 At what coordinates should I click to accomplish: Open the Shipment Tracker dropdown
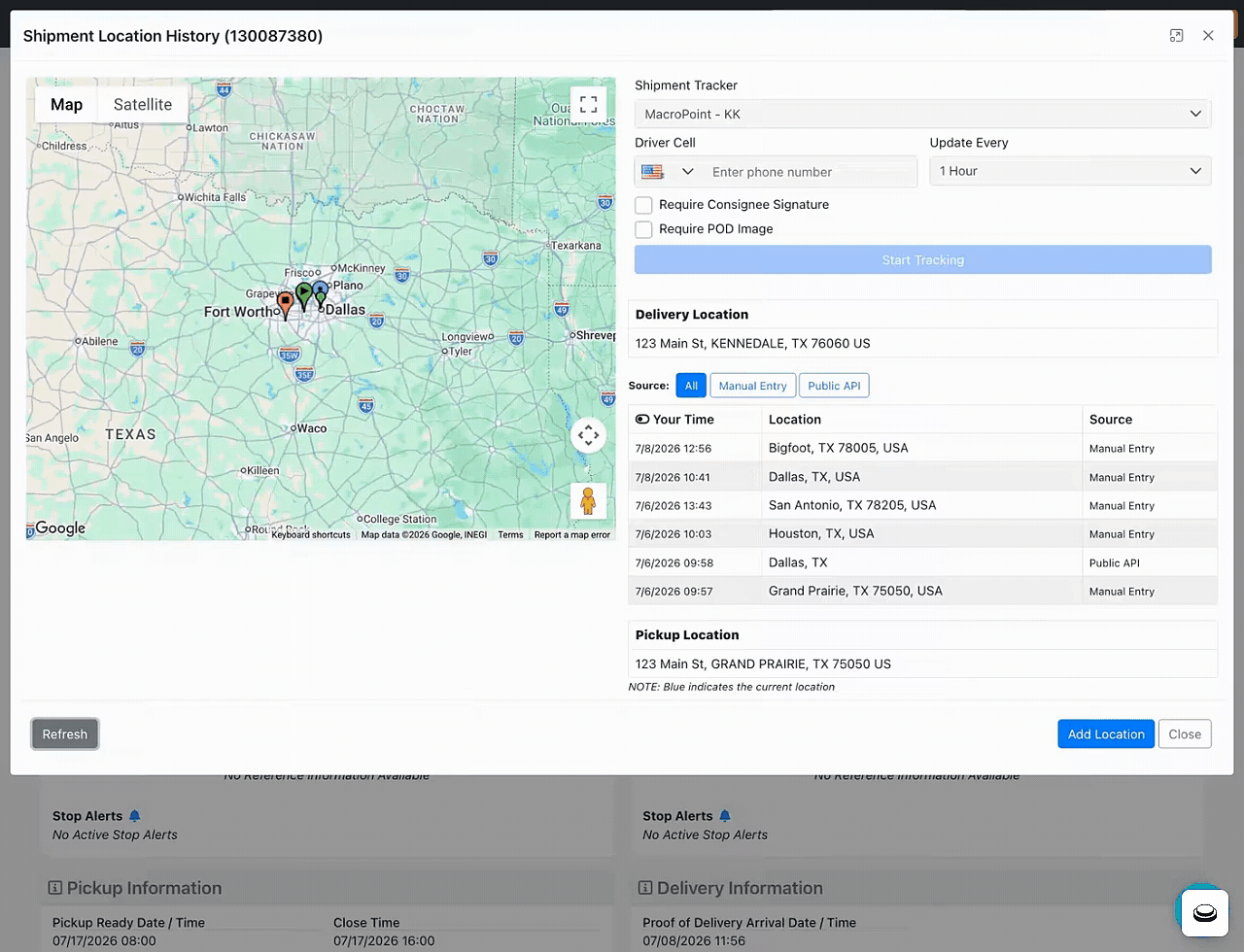coord(922,114)
